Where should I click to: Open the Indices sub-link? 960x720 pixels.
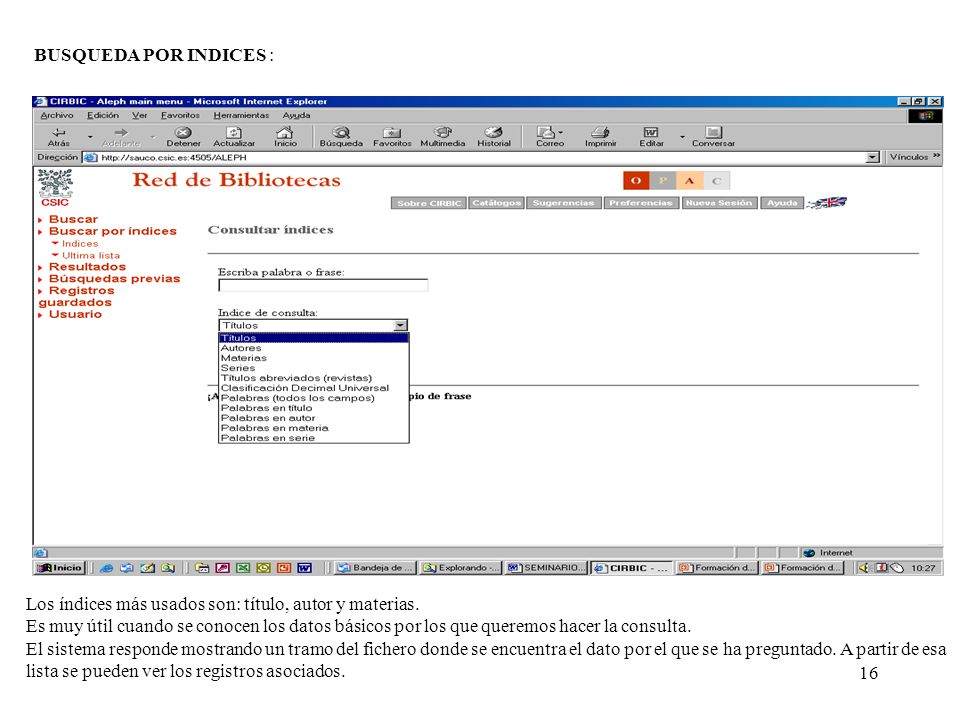(80, 244)
